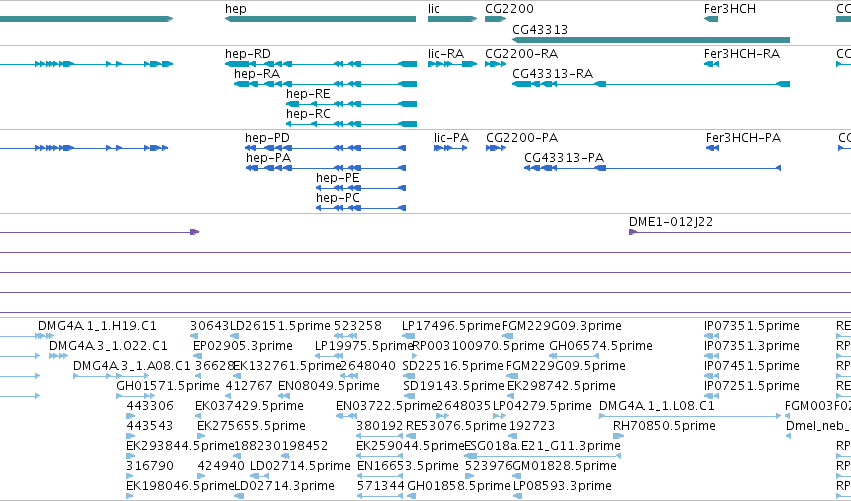This screenshot has width=851, height=501.
Task: Click the DMG4A.1_1.H19.C1 label
Action: [97, 326]
